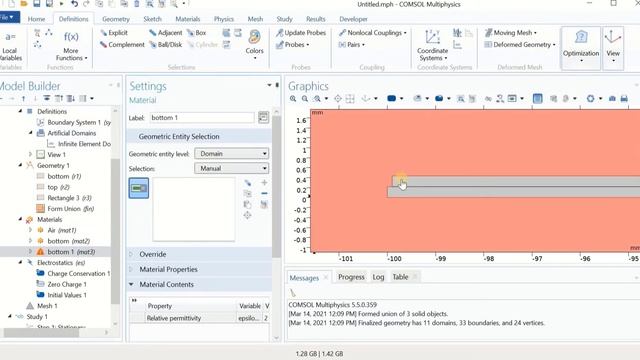Open the Colors palette menu

[255, 44]
